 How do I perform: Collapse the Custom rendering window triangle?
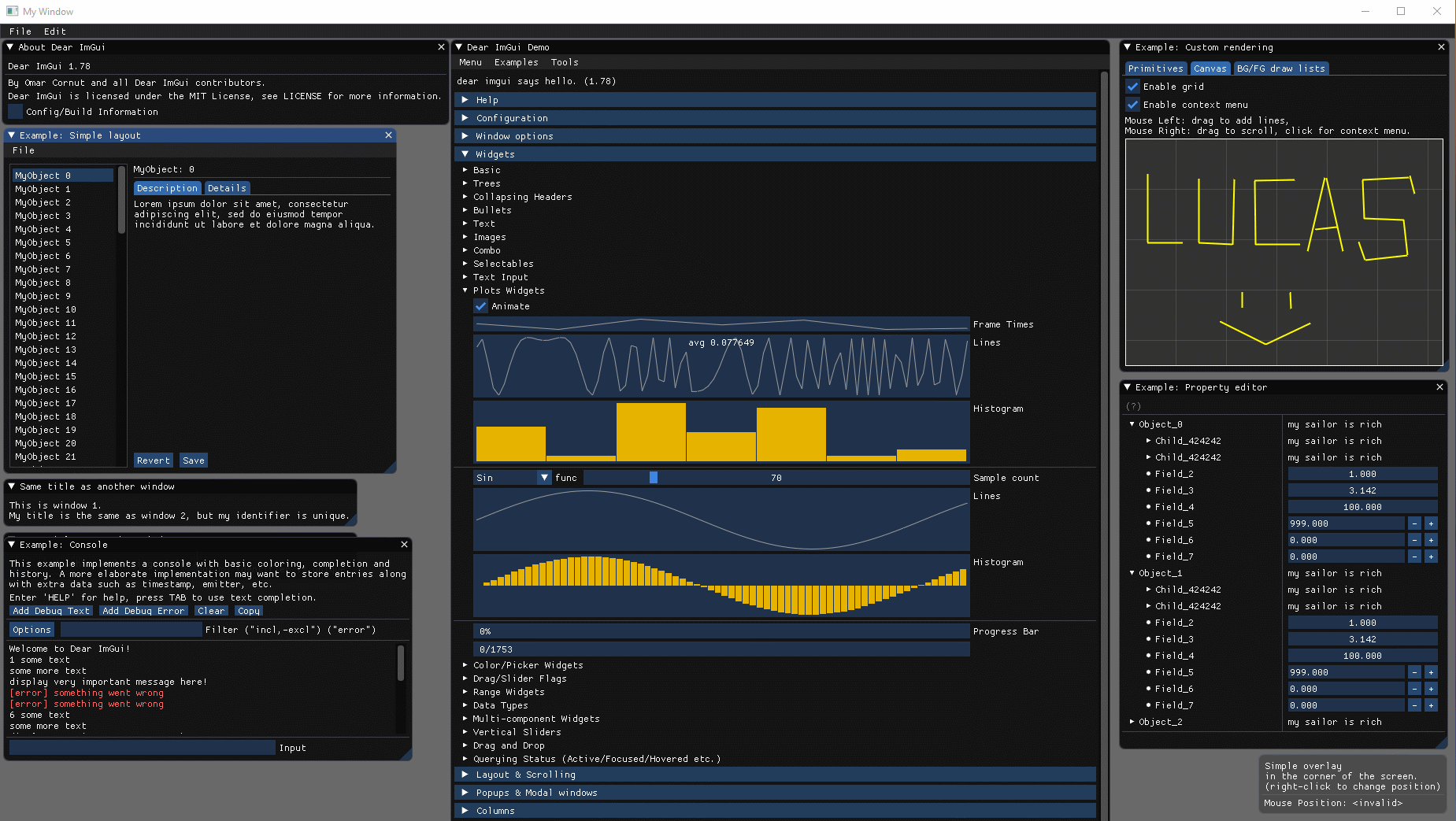pyautogui.click(x=1128, y=47)
